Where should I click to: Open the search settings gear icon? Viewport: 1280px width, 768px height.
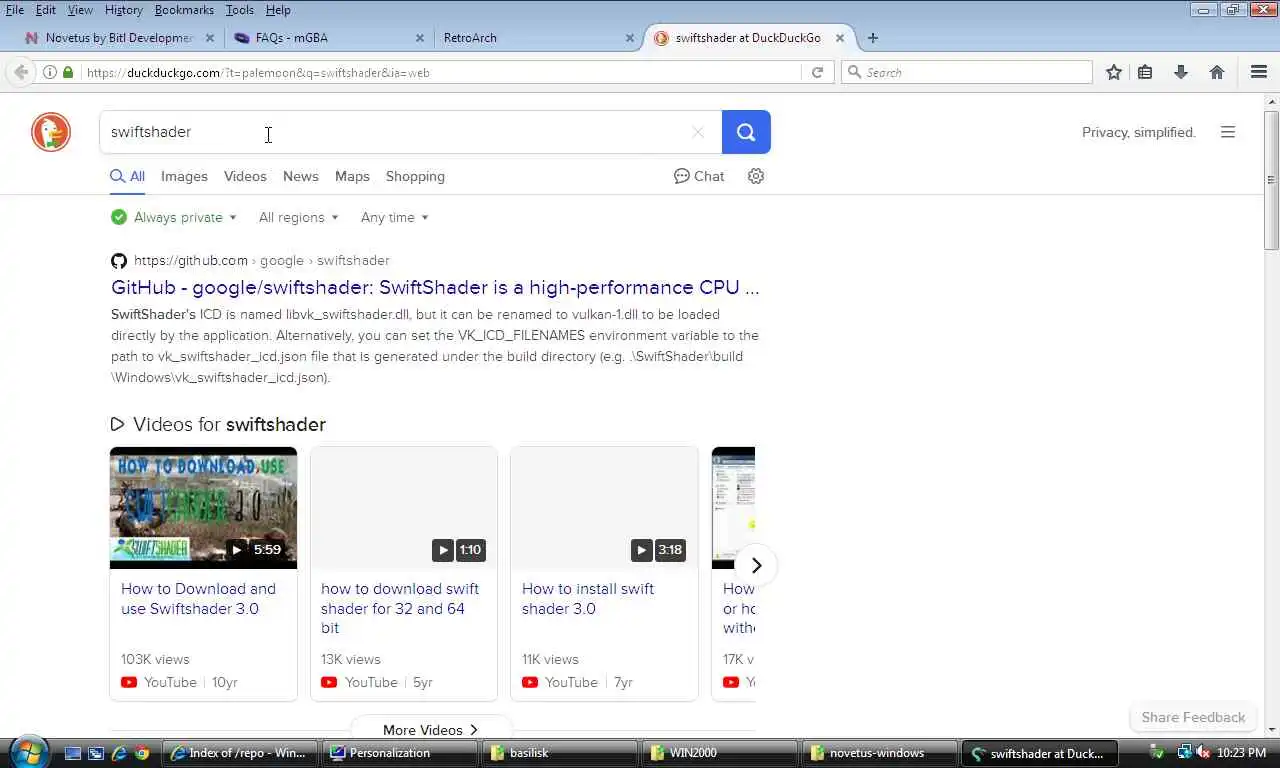[x=756, y=176]
